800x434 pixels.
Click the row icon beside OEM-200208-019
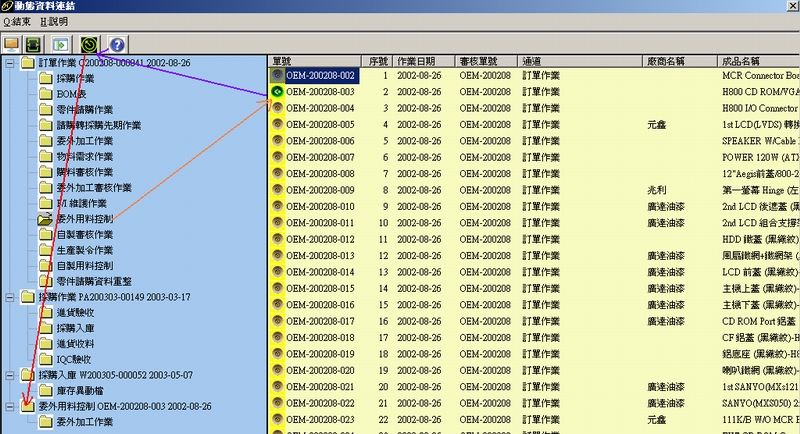[x=277, y=354]
